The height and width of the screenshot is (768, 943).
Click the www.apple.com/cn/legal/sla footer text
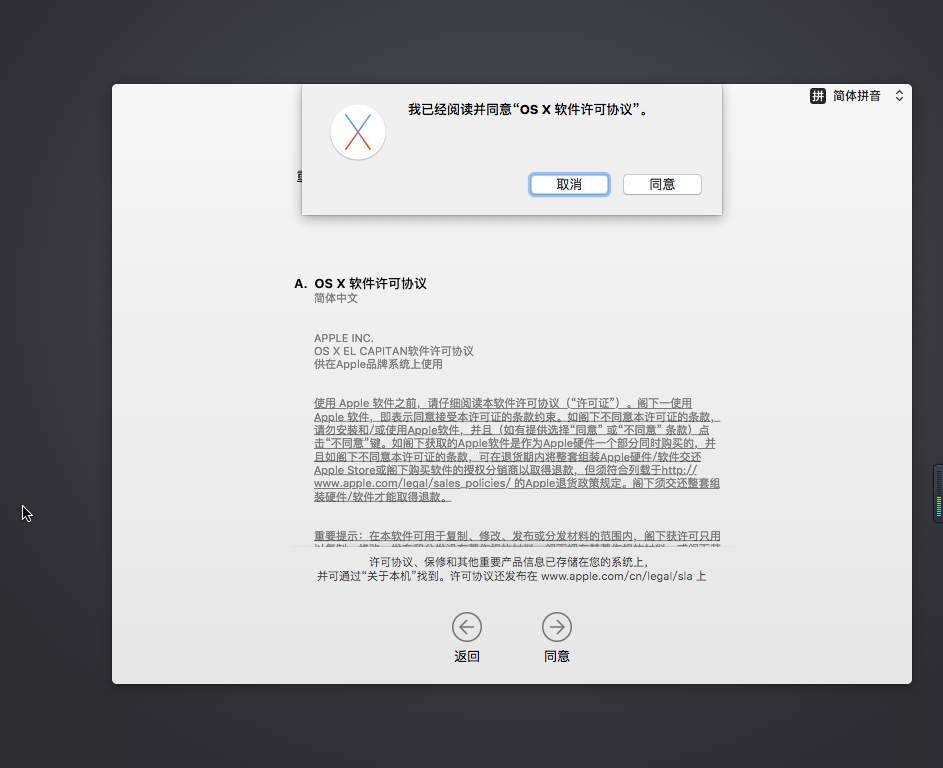click(x=616, y=576)
